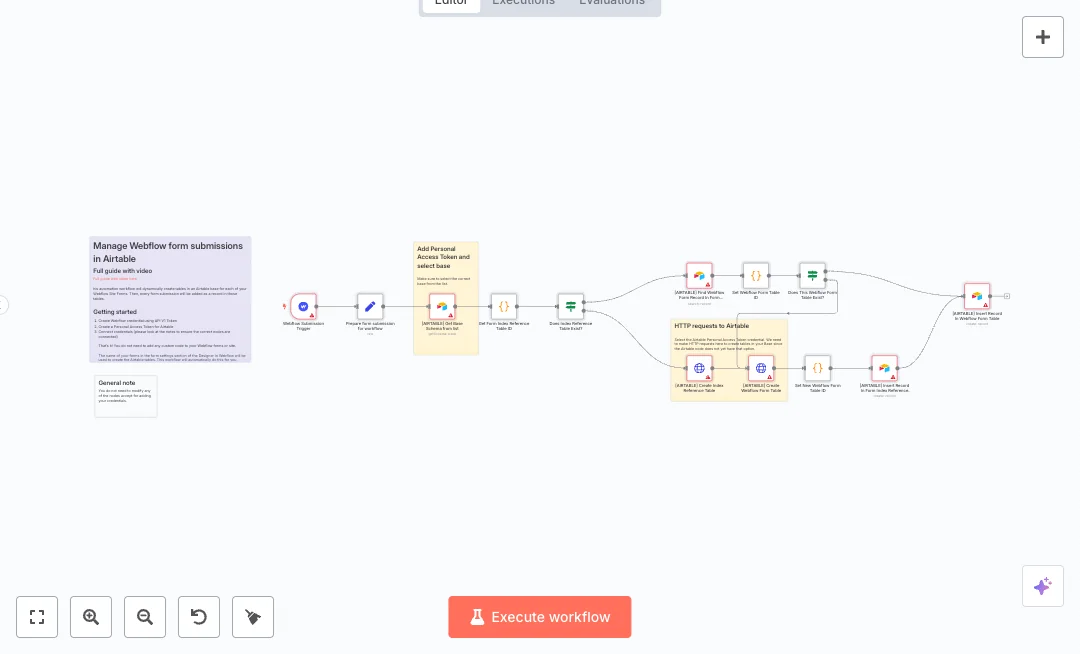Image resolution: width=1080 pixels, height=654 pixels.
Task: Click the add node plus button top right
Action: click(1043, 37)
